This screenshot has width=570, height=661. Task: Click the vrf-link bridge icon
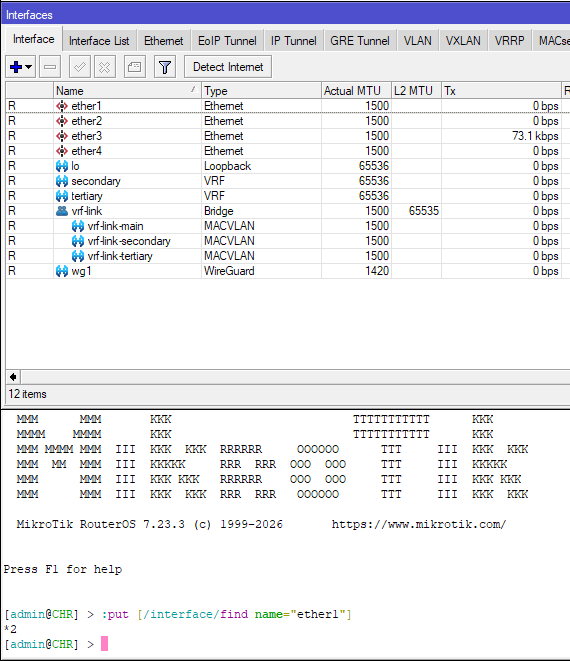pos(62,211)
